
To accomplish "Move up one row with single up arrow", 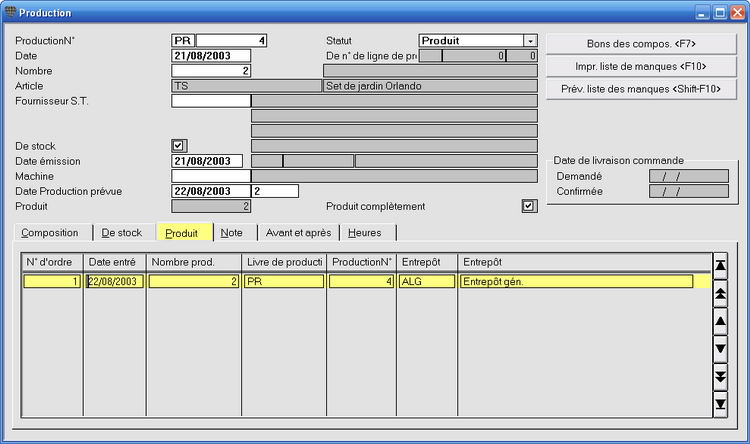I will (720, 321).
